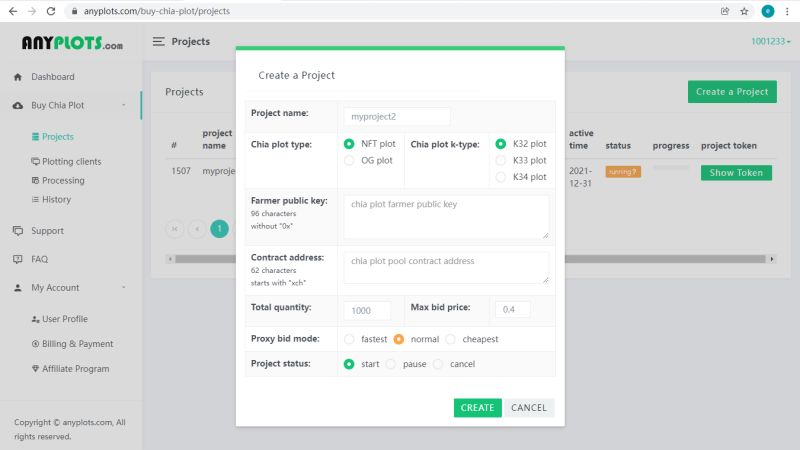Image resolution: width=800 pixels, height=450 pixels.
Task: Bookmark this page with star icon
Action: (x=744, y=11)
